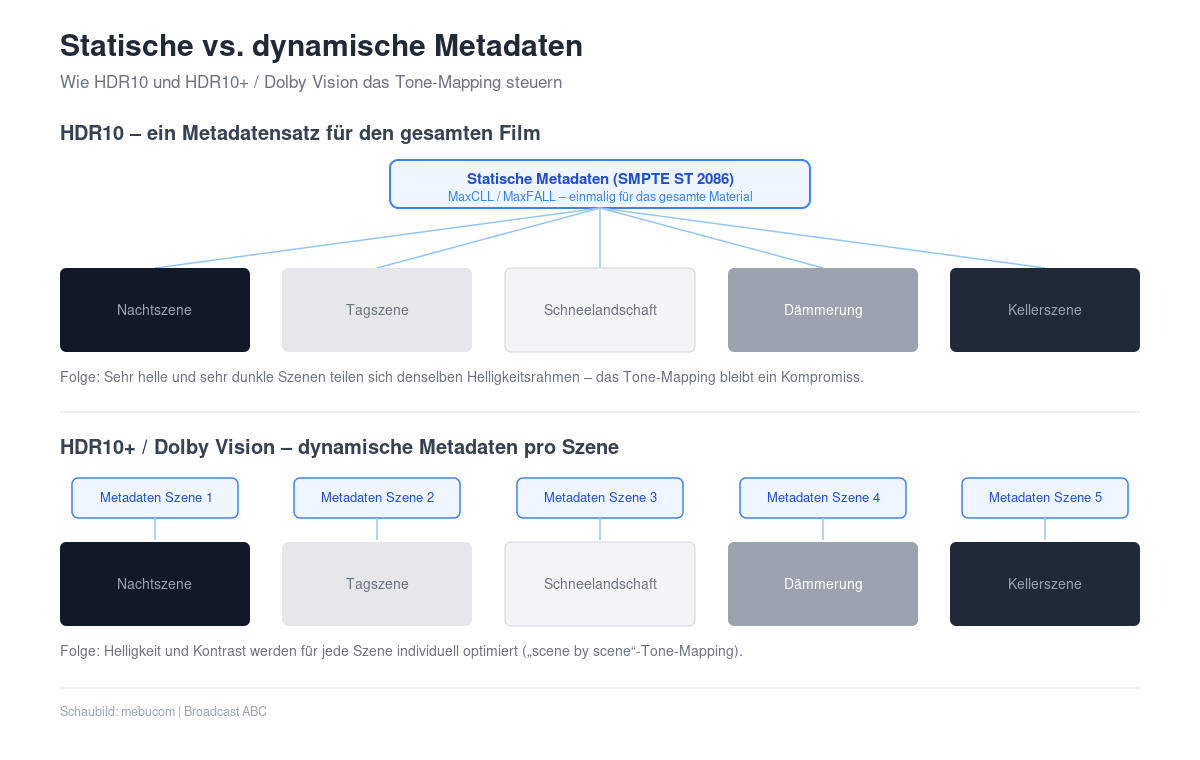Select the 'Metadaten Szene 1' box
Image resolution: width=1200 pixels, height=760 pixels.
(x=155, y=498)
